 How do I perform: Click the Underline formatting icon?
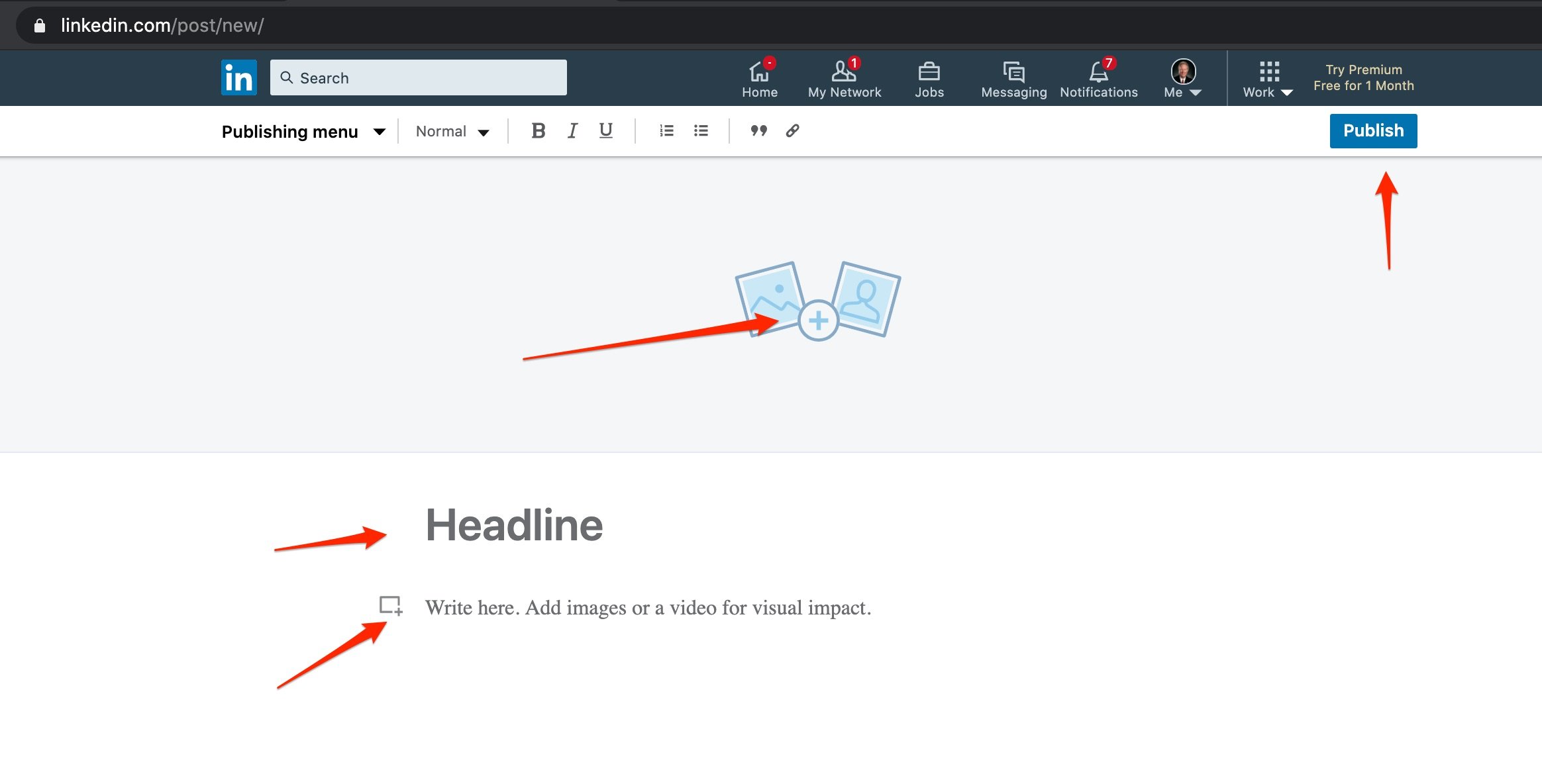[x=606, y=130]
